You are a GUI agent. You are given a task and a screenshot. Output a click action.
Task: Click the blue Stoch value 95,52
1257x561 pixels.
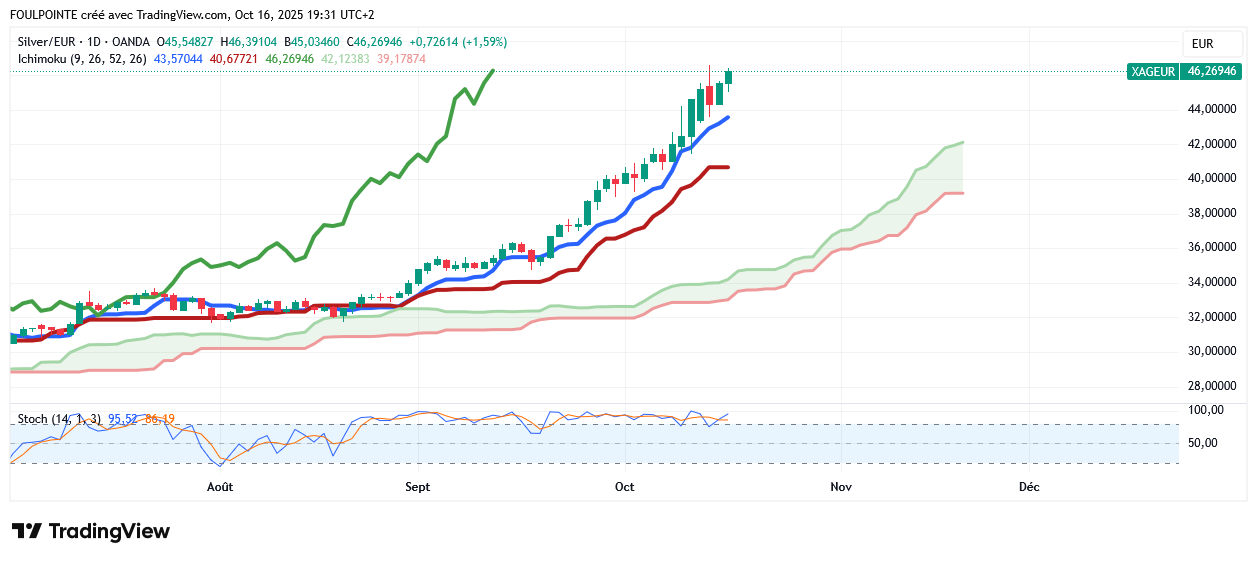(122, 418)
